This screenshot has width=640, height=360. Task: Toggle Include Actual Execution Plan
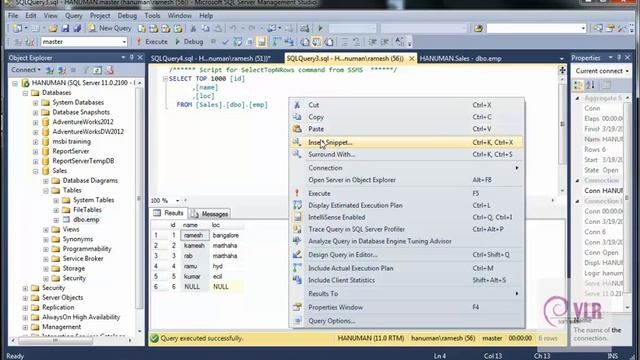tap(407, 268)
